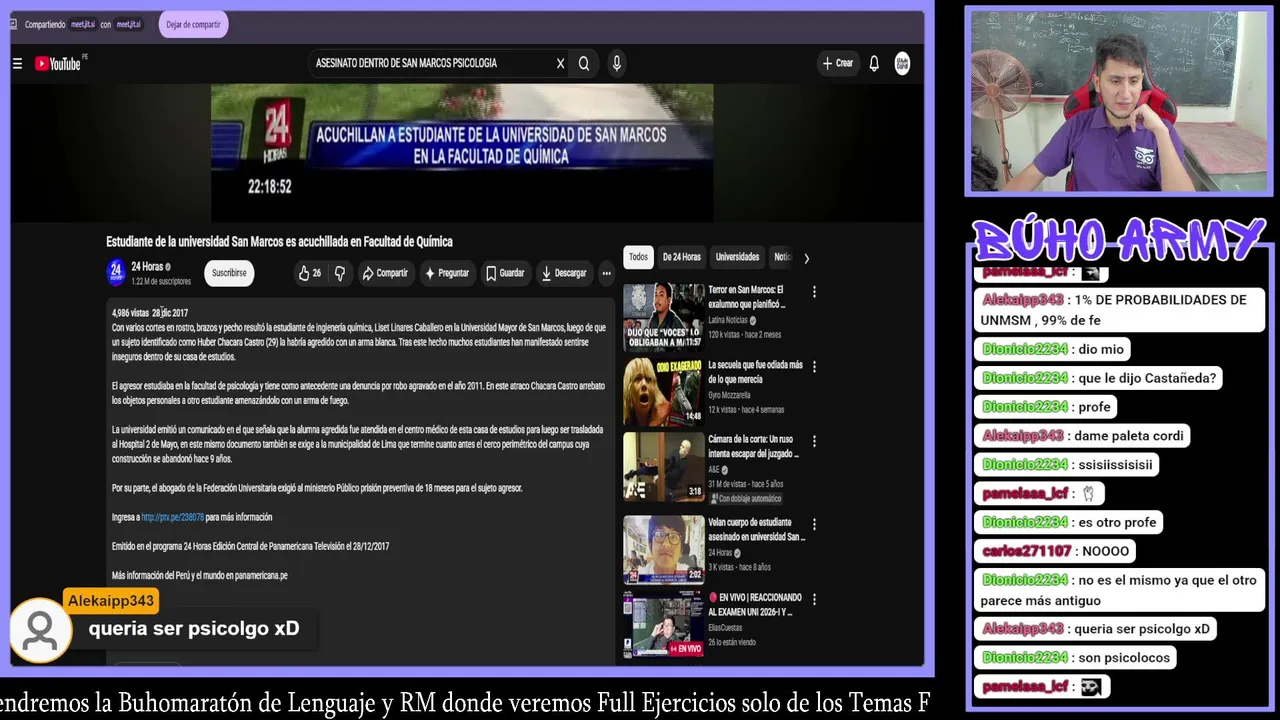1280x720 pixels.
Task: Like the video with thumbs-up 26
Action: (x=310, y=273)
